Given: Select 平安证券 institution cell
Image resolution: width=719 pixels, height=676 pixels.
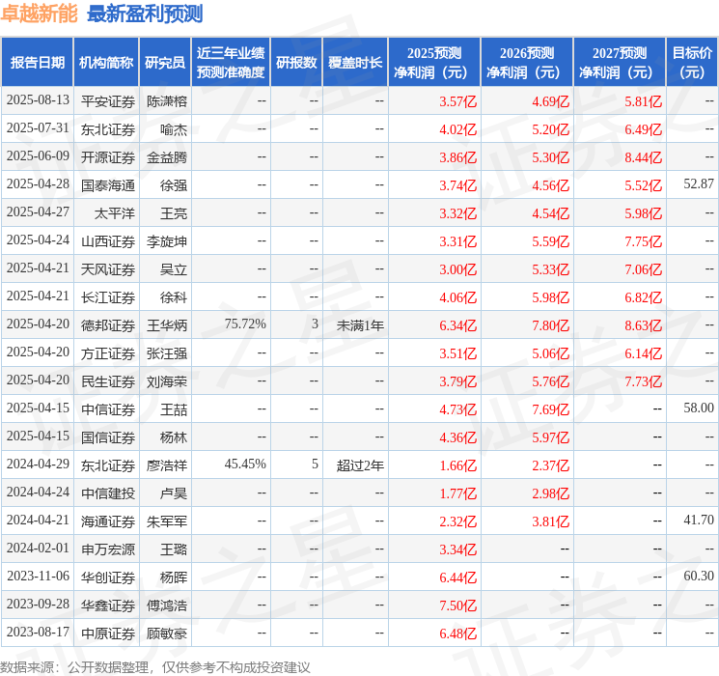Looking at the screenshot, I should tap(108, 101).
